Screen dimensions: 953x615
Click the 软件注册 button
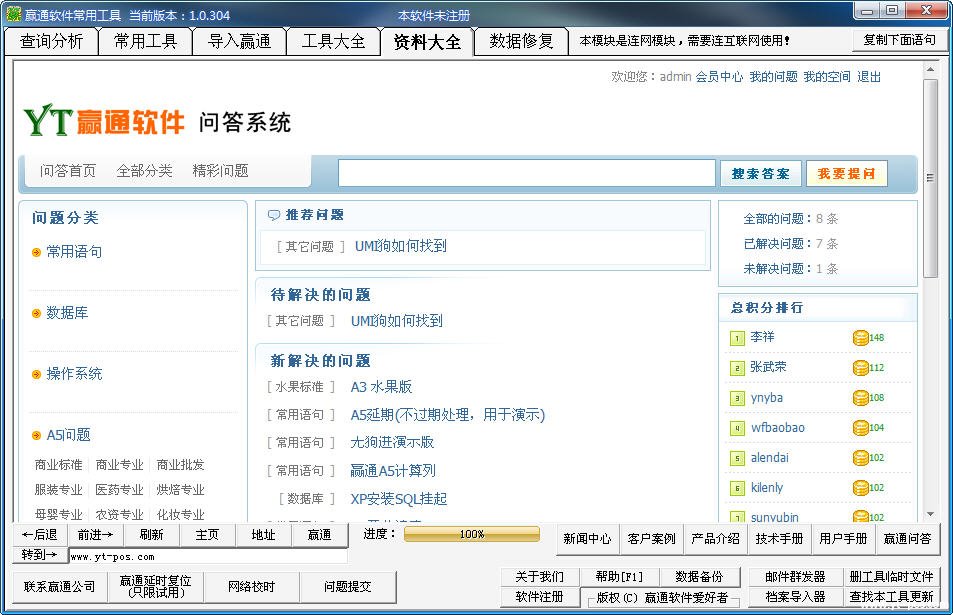pyautogui.click(x=540, y=597)
